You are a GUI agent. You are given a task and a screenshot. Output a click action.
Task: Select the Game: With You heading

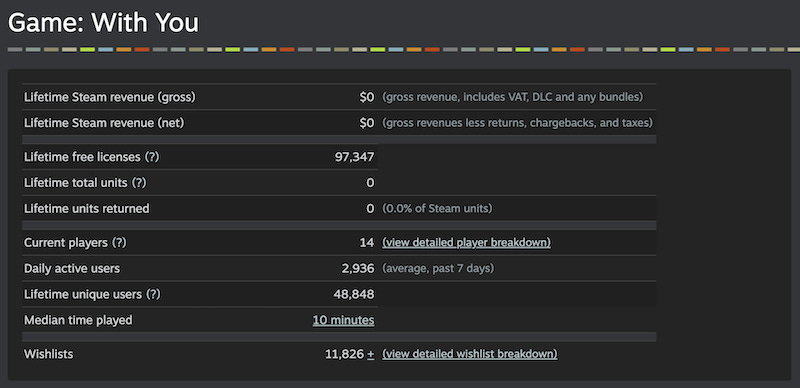click(104, 23)
